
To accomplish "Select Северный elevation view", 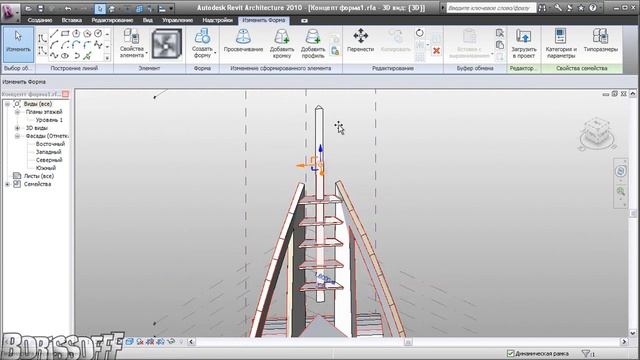I will (x=49, y=160).
